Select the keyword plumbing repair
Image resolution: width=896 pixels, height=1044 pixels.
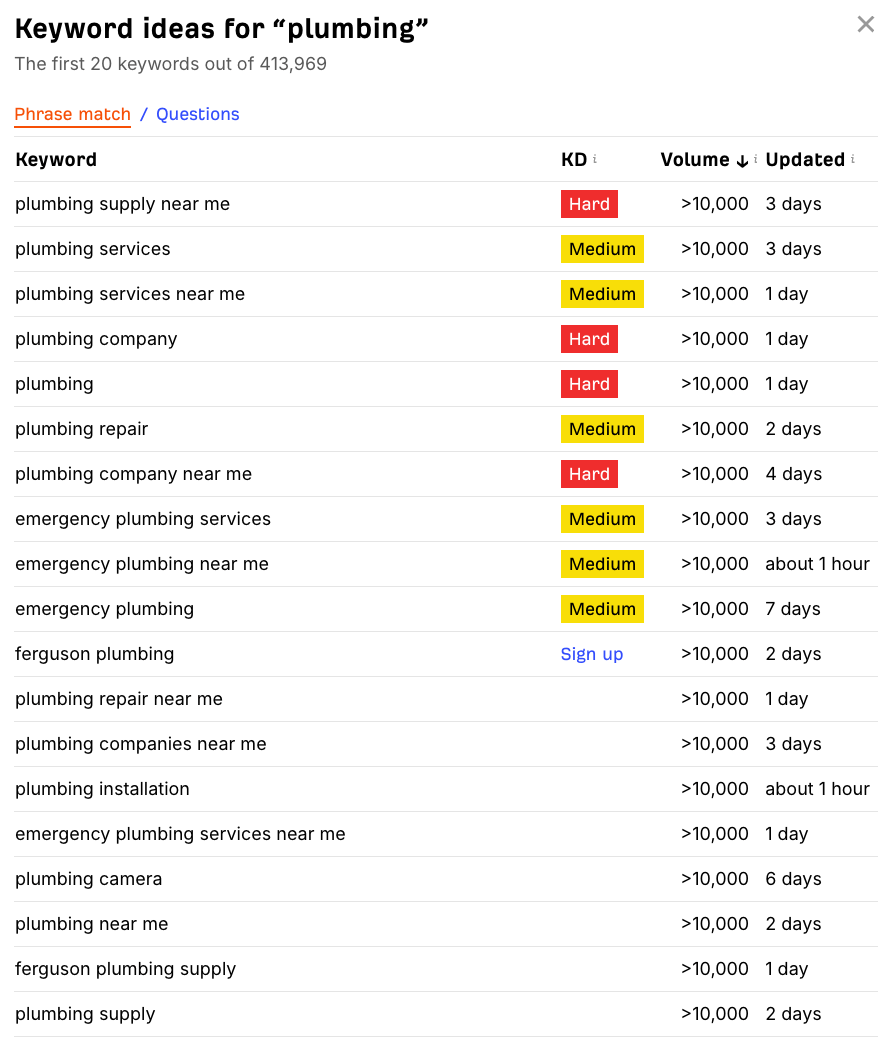[x=81, y=428]
